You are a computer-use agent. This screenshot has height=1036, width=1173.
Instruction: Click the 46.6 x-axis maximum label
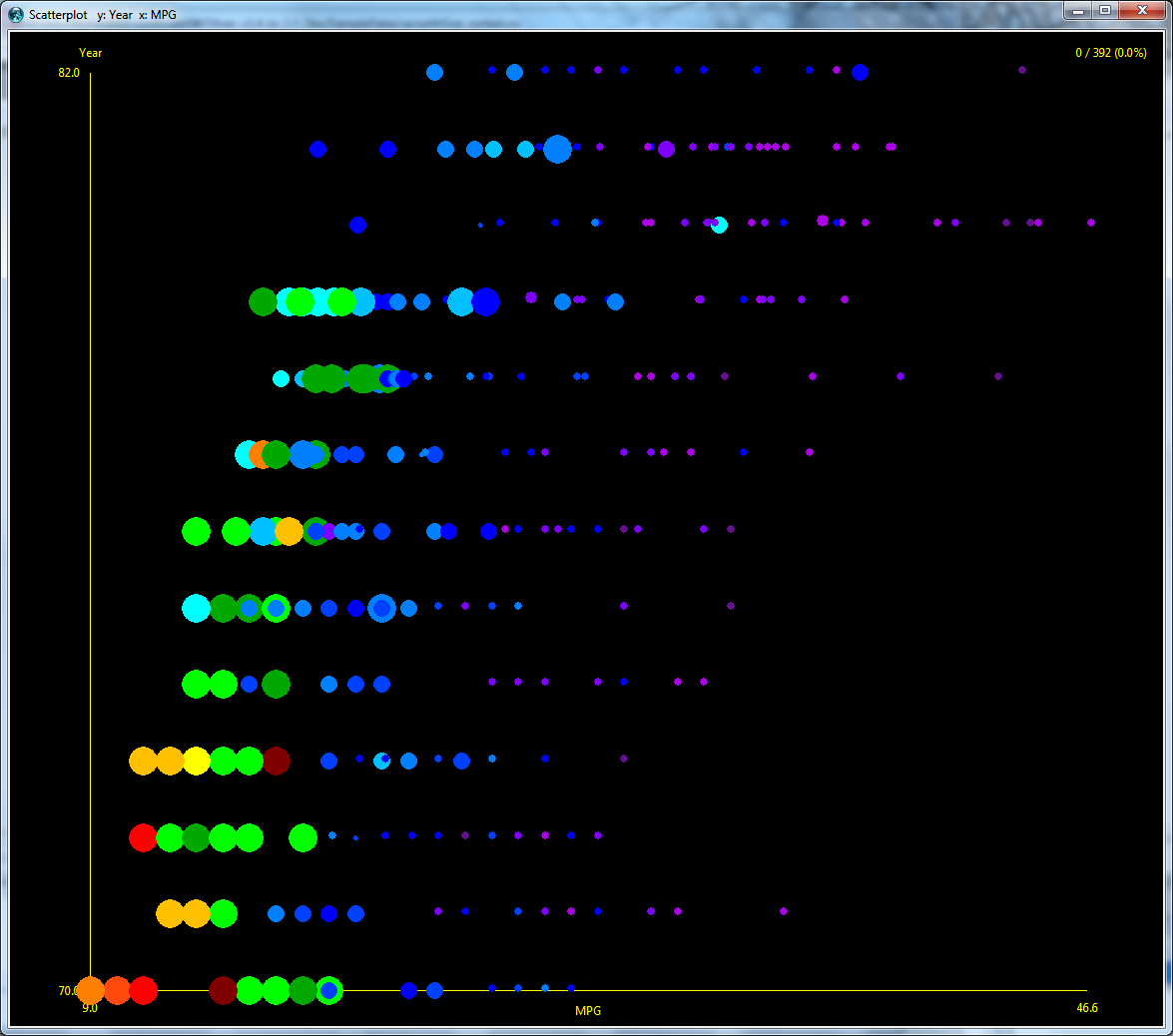pyautogui.click(x=1087, y=1008)
